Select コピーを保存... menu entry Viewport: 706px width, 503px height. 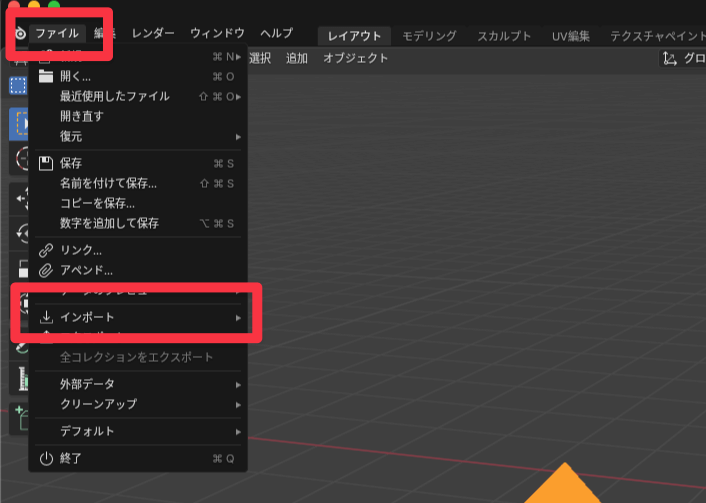click(138, 204)
